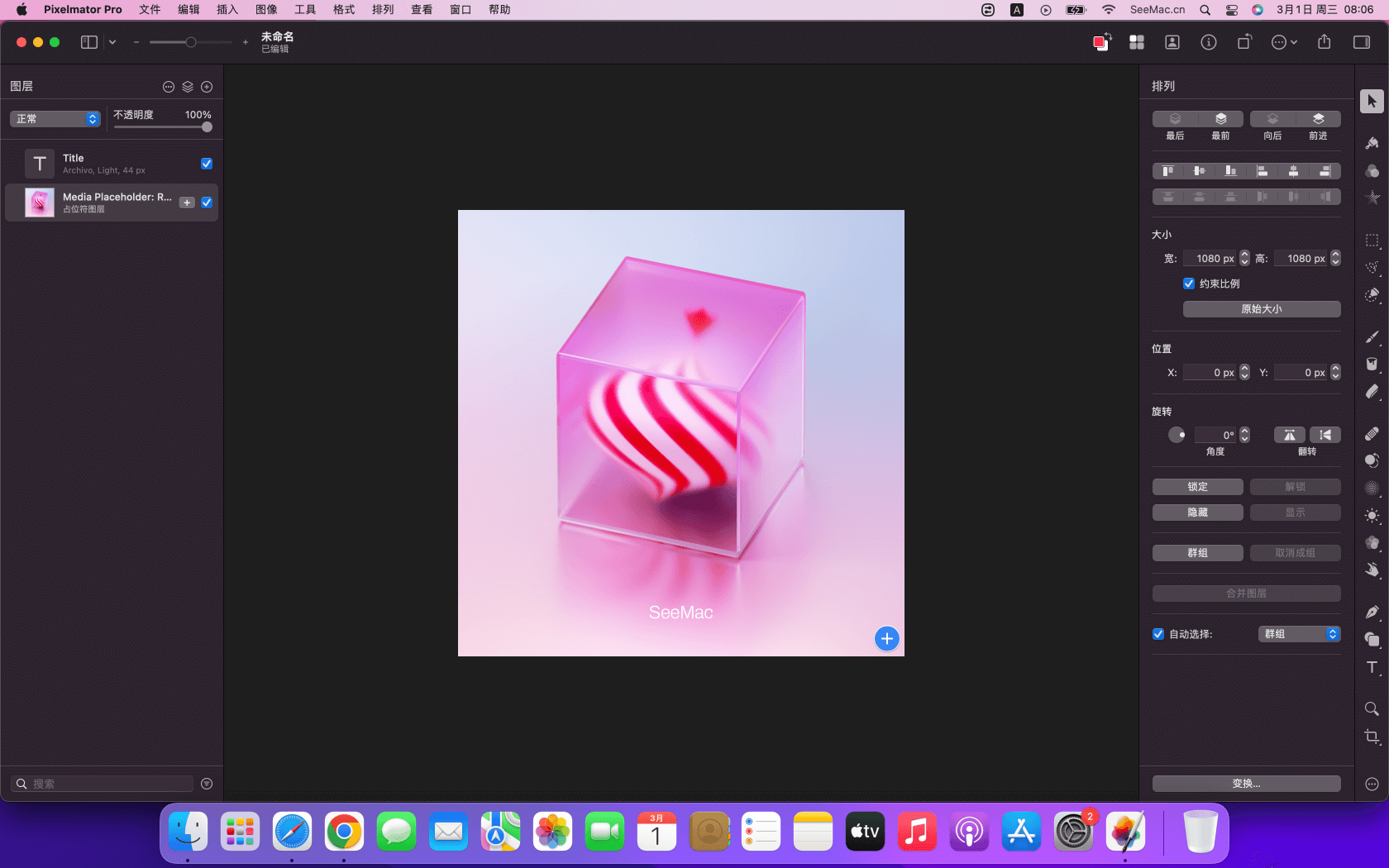Select the Paint brush tool
The width and height of the screenshot is (1389, 868).
1372,336
